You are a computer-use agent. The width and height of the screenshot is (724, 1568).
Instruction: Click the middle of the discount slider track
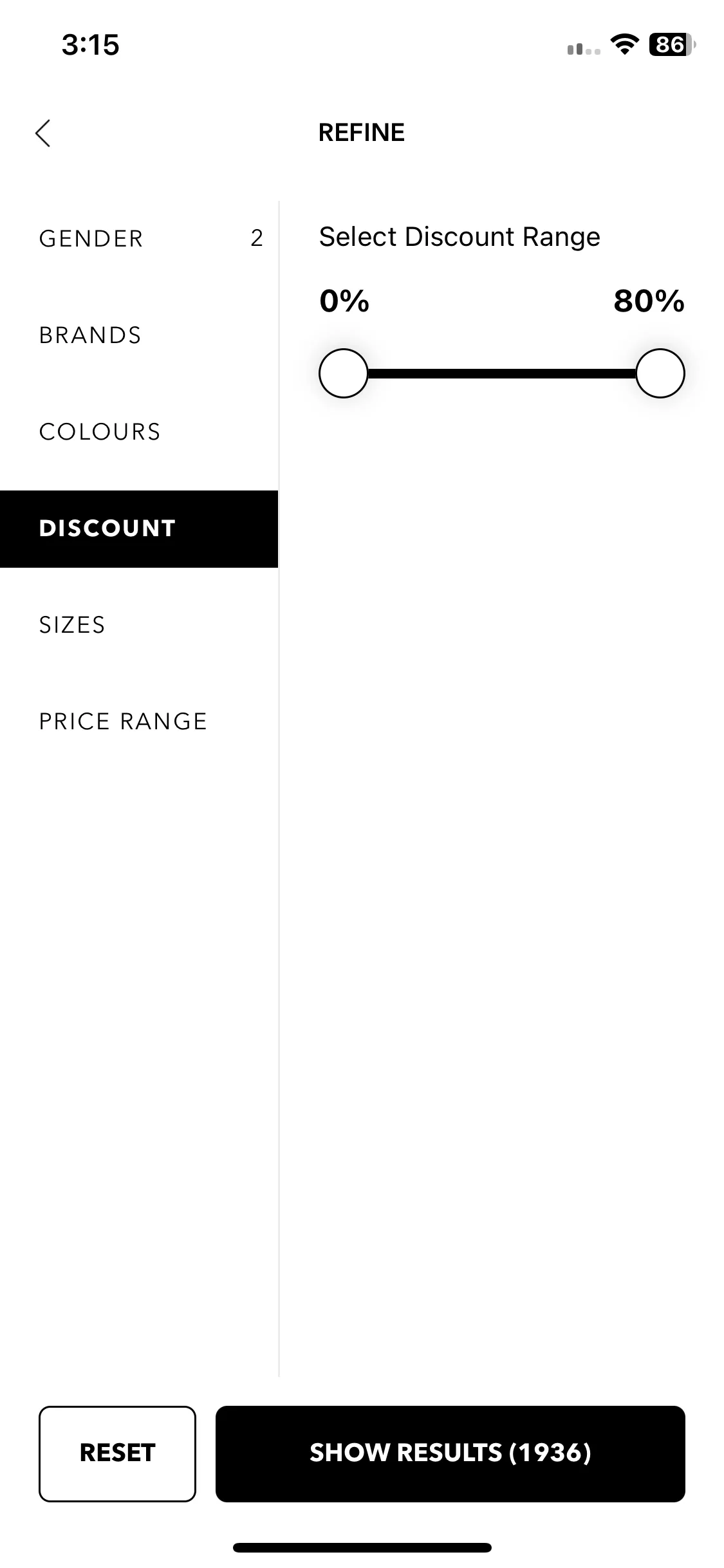click(502, 373)
